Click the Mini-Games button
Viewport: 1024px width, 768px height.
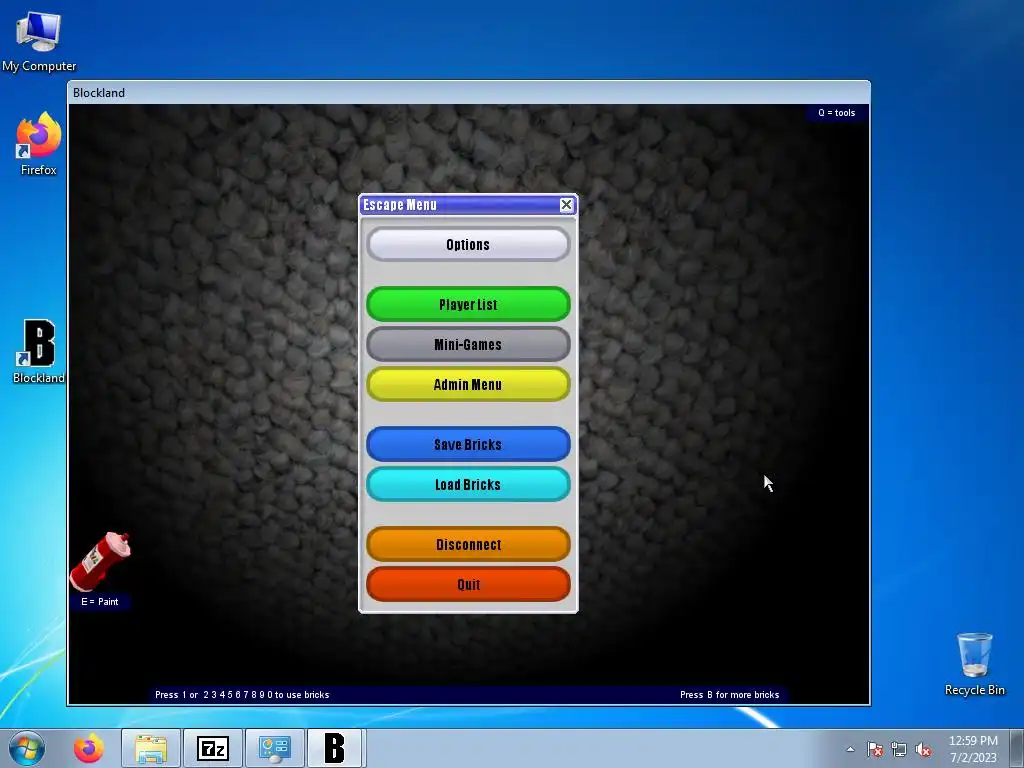468,344
